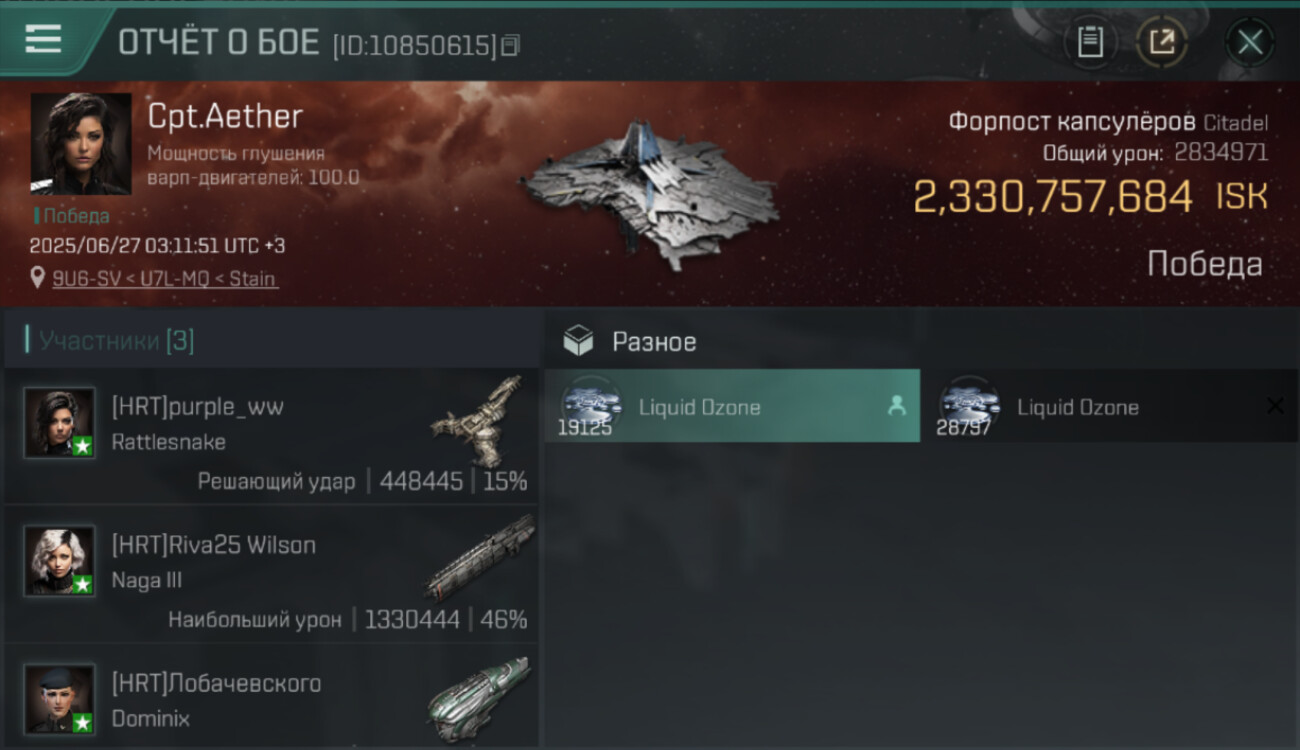
Task: Open Cpt.Aether's portrait
Action: point(81,144)
